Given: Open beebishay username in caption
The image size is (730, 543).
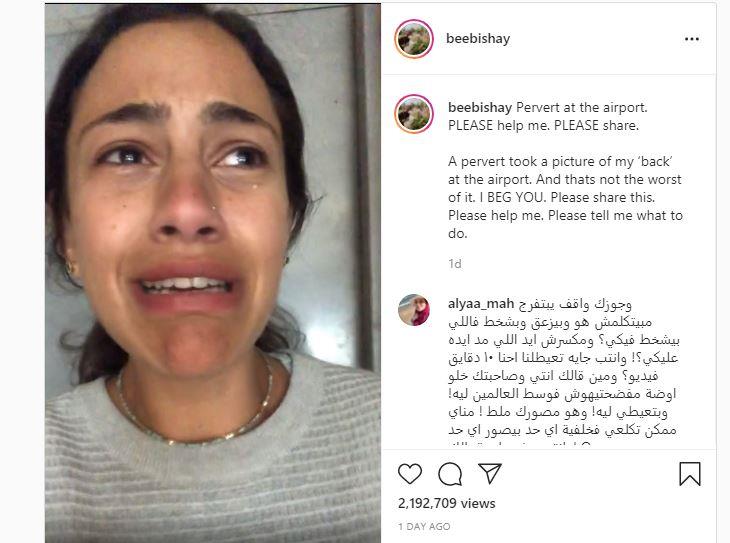Looking at the screenshot, I should [x=480, y=108].
